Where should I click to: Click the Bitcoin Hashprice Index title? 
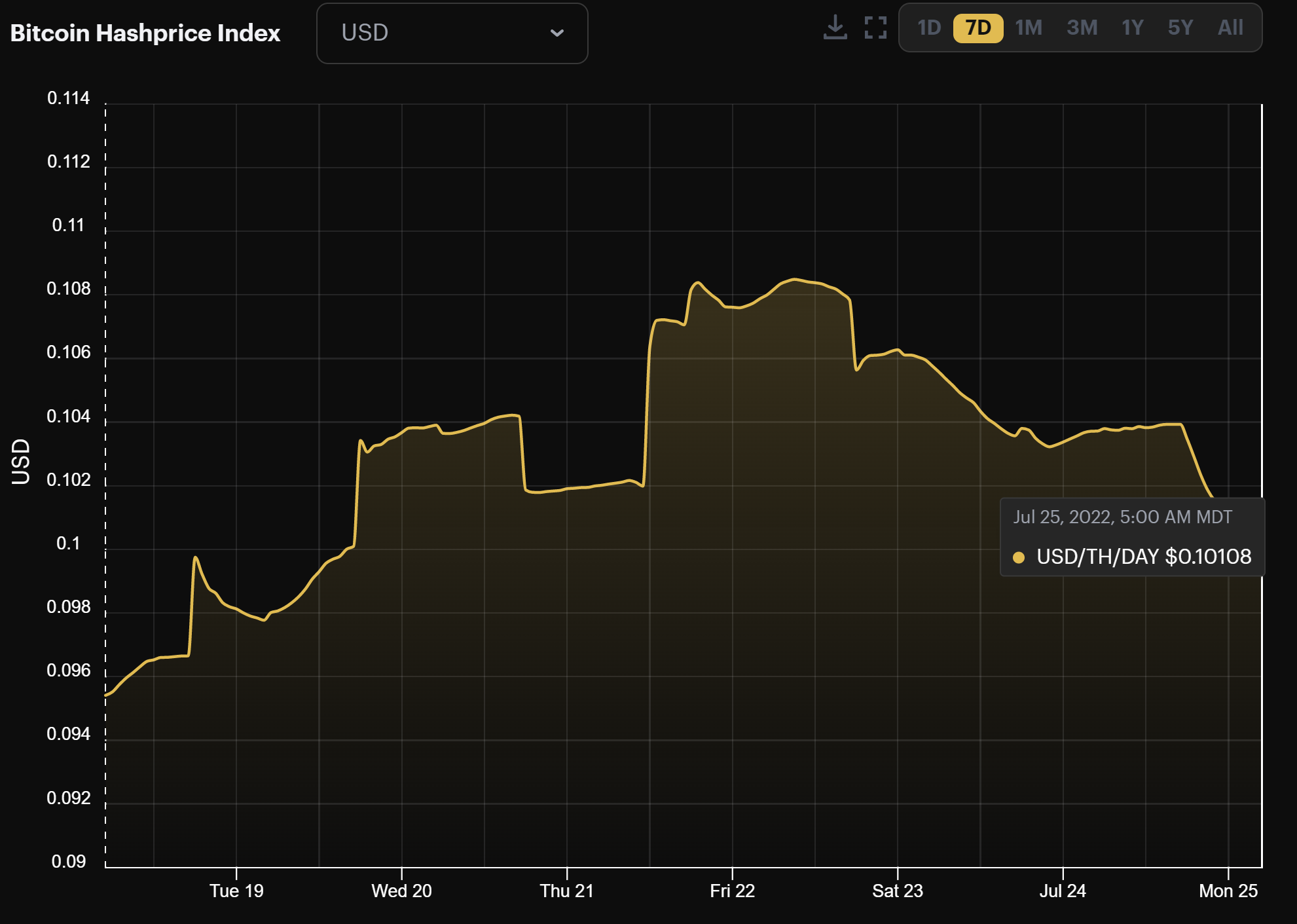pos(145,33)
